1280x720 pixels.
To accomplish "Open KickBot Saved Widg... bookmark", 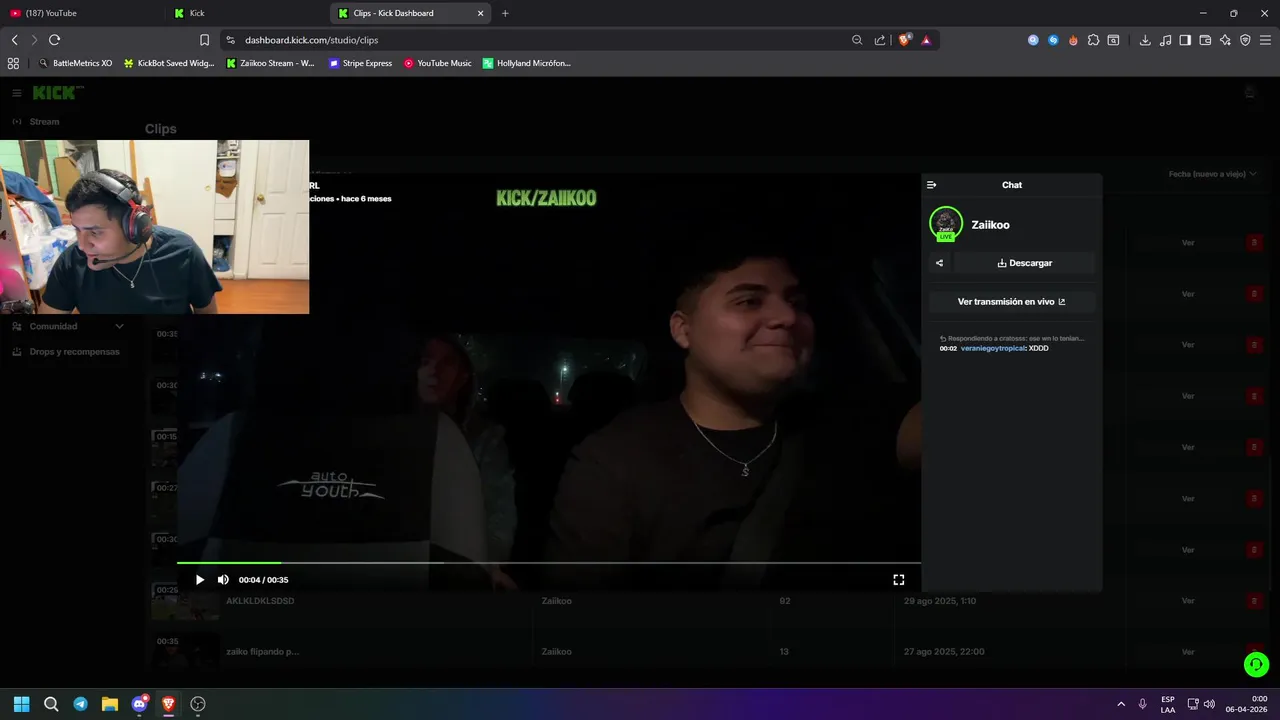I will (x=169, y=63).
